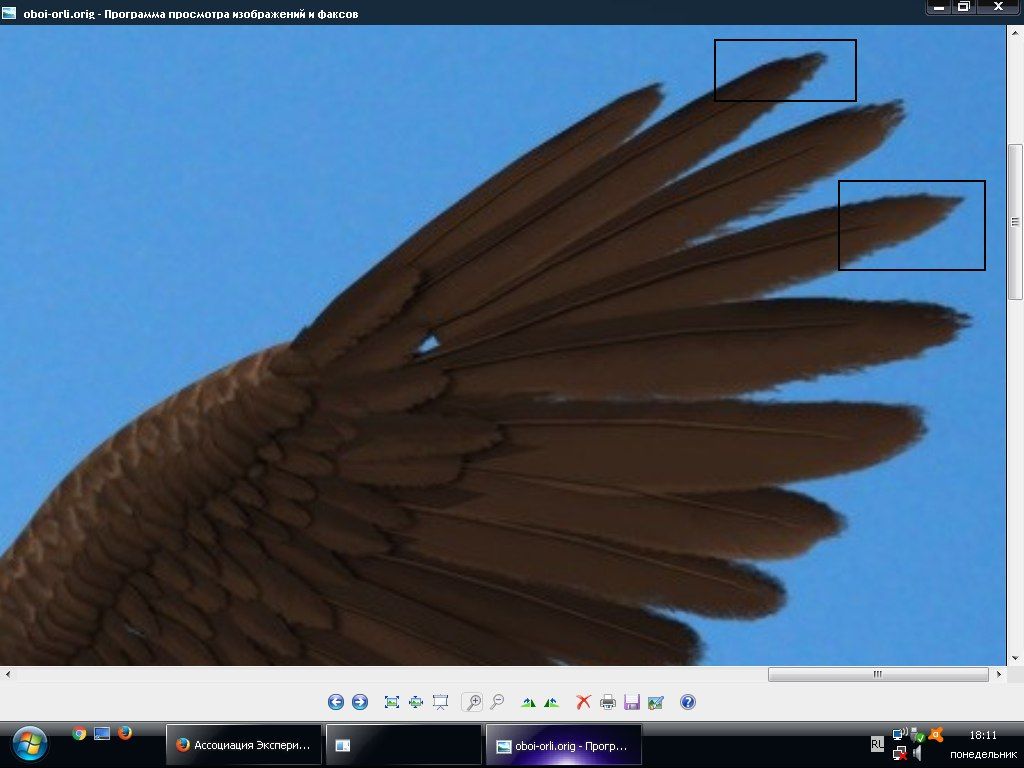Delete the current image with red X

[584, 702]
